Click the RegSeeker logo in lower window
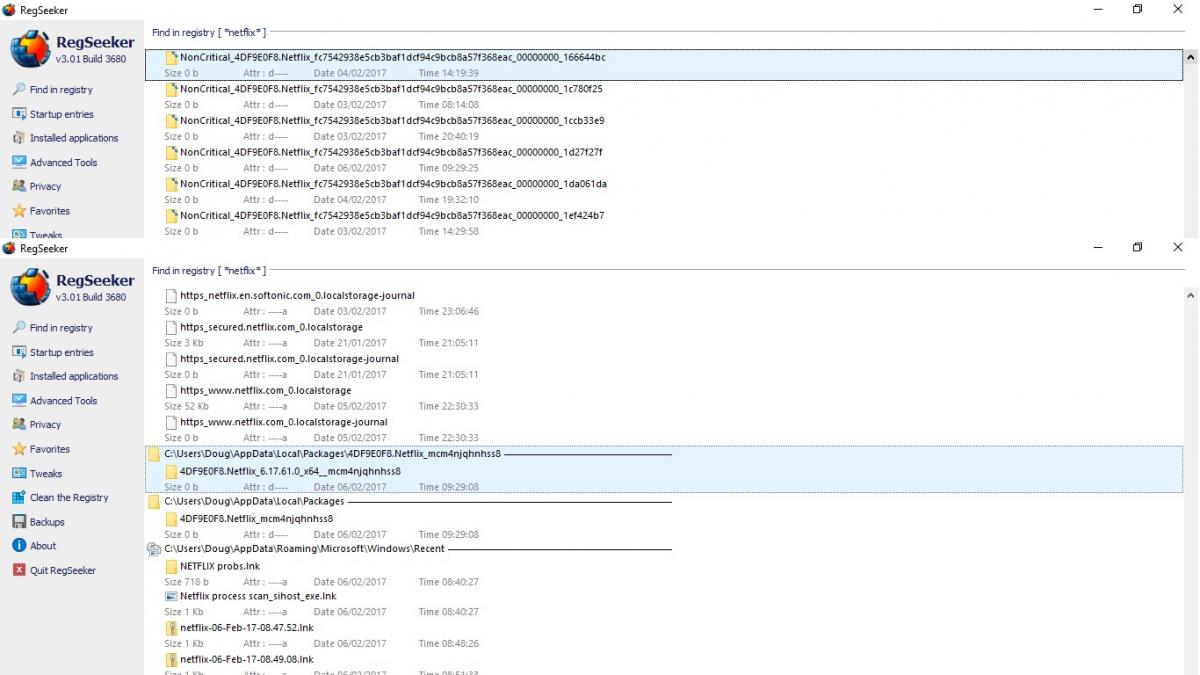The width and height of the screenshot is (1200, 675). 30,287
